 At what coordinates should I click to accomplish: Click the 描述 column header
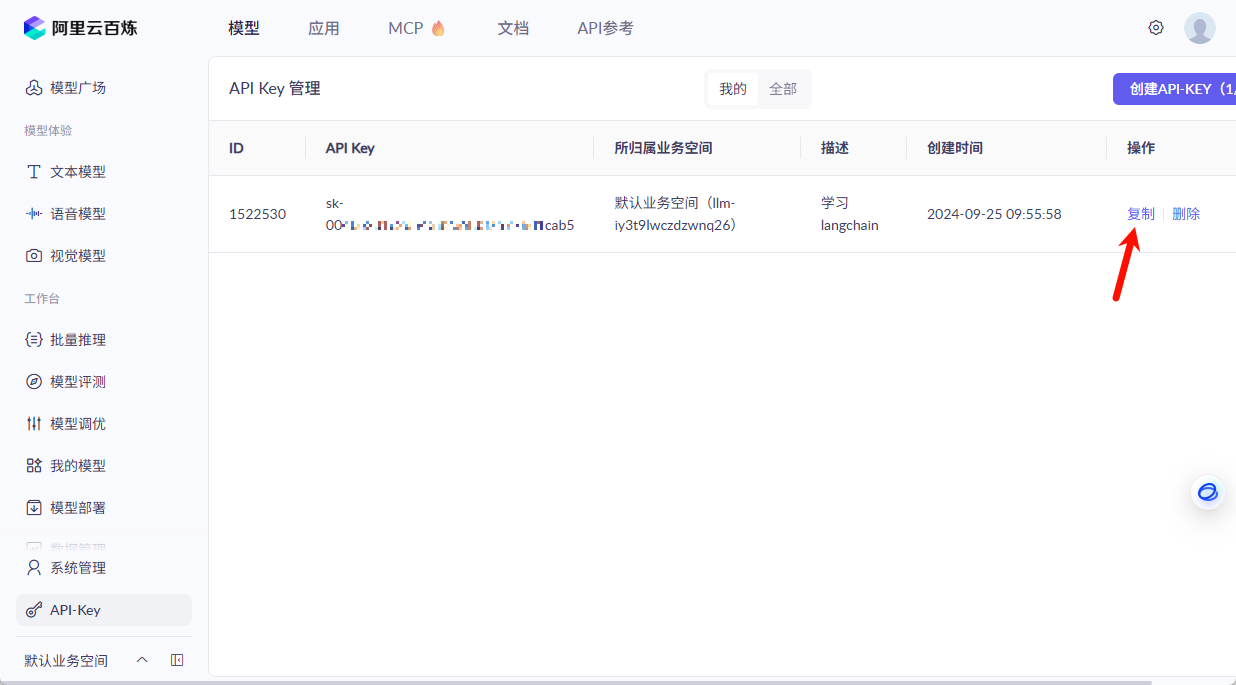(x=835, y=148)
